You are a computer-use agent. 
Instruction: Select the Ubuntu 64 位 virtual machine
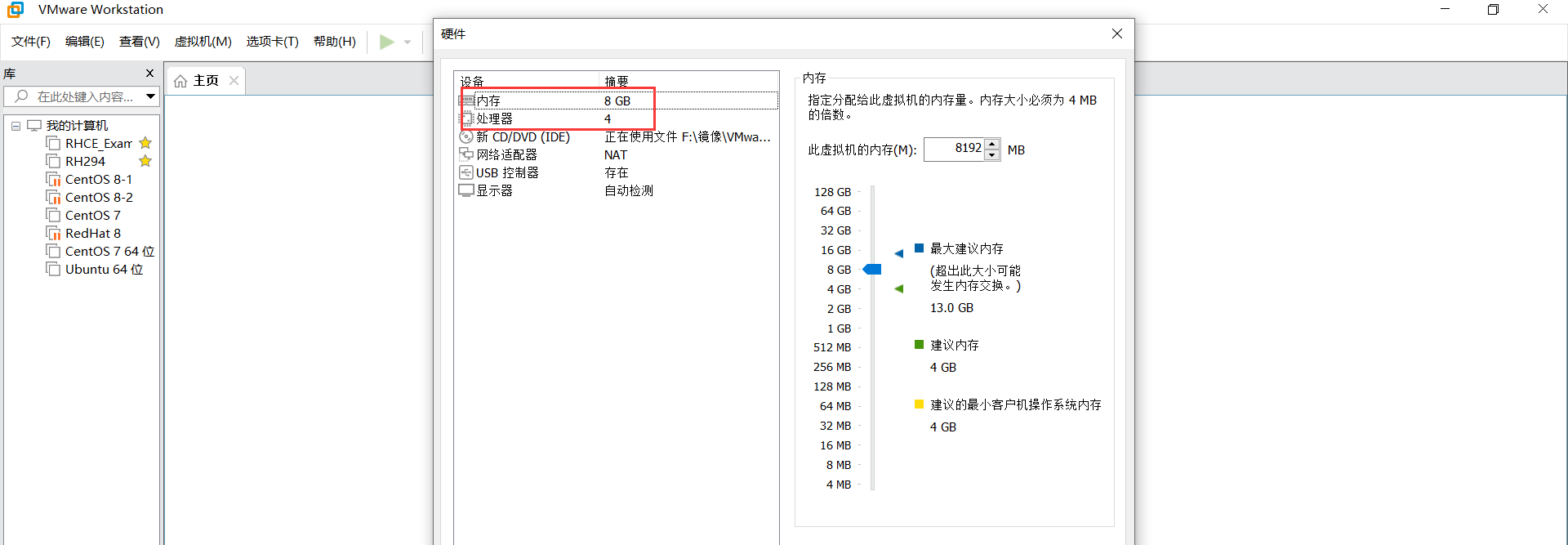[x=104, y=270]
